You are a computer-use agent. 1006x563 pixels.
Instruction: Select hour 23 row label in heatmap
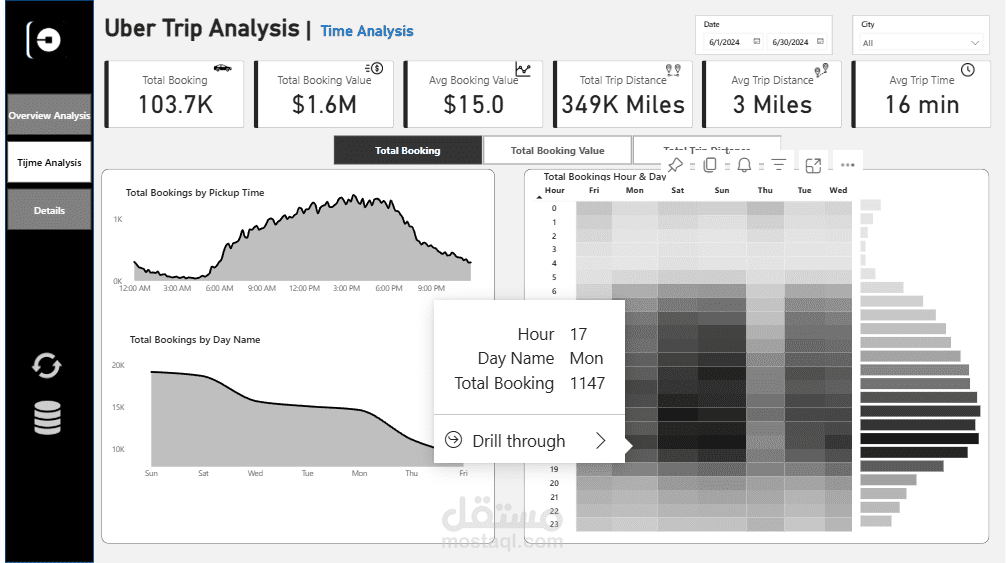(x=554, y=524)
